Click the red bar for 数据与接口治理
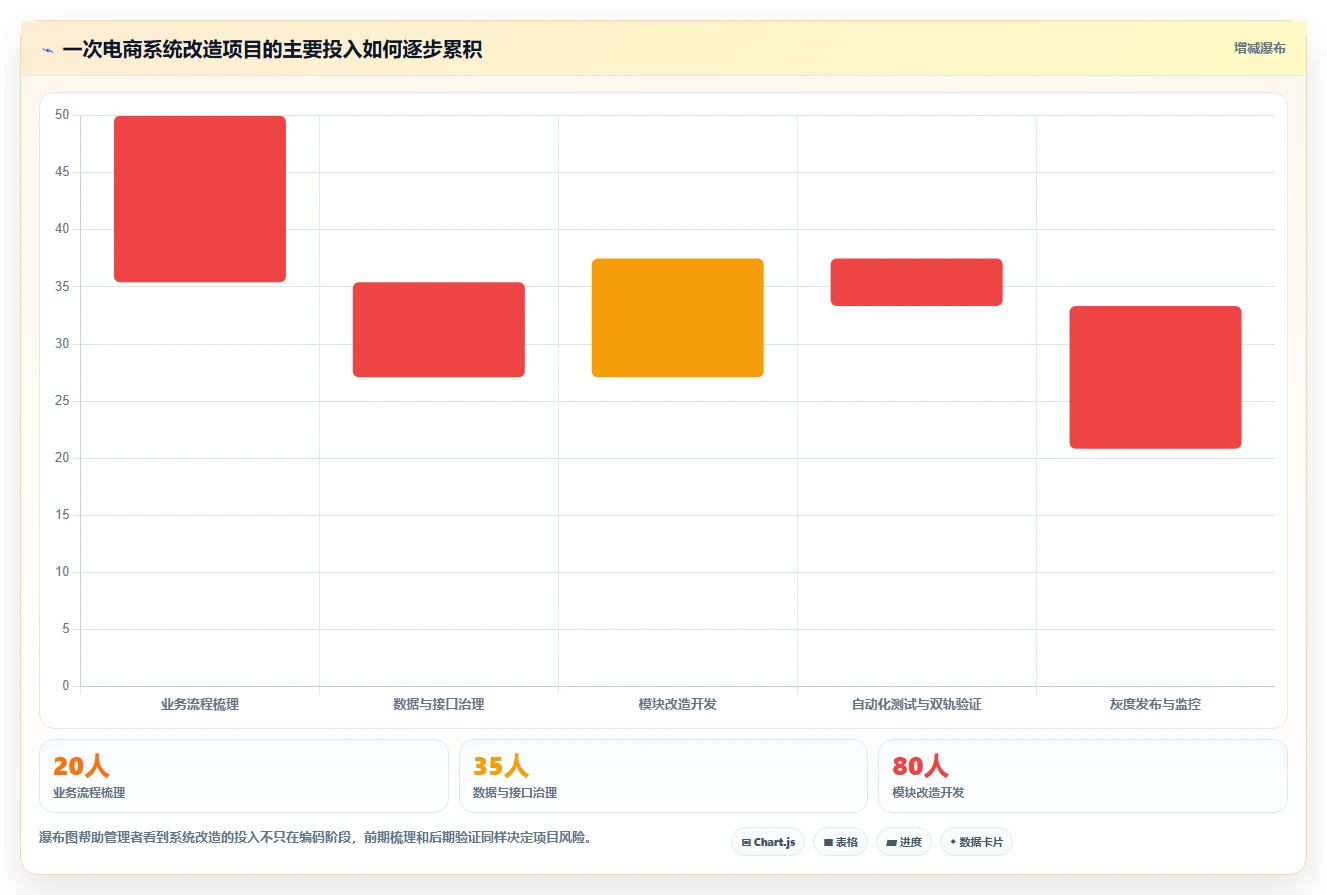1327x895 pixels. (439, 330)
